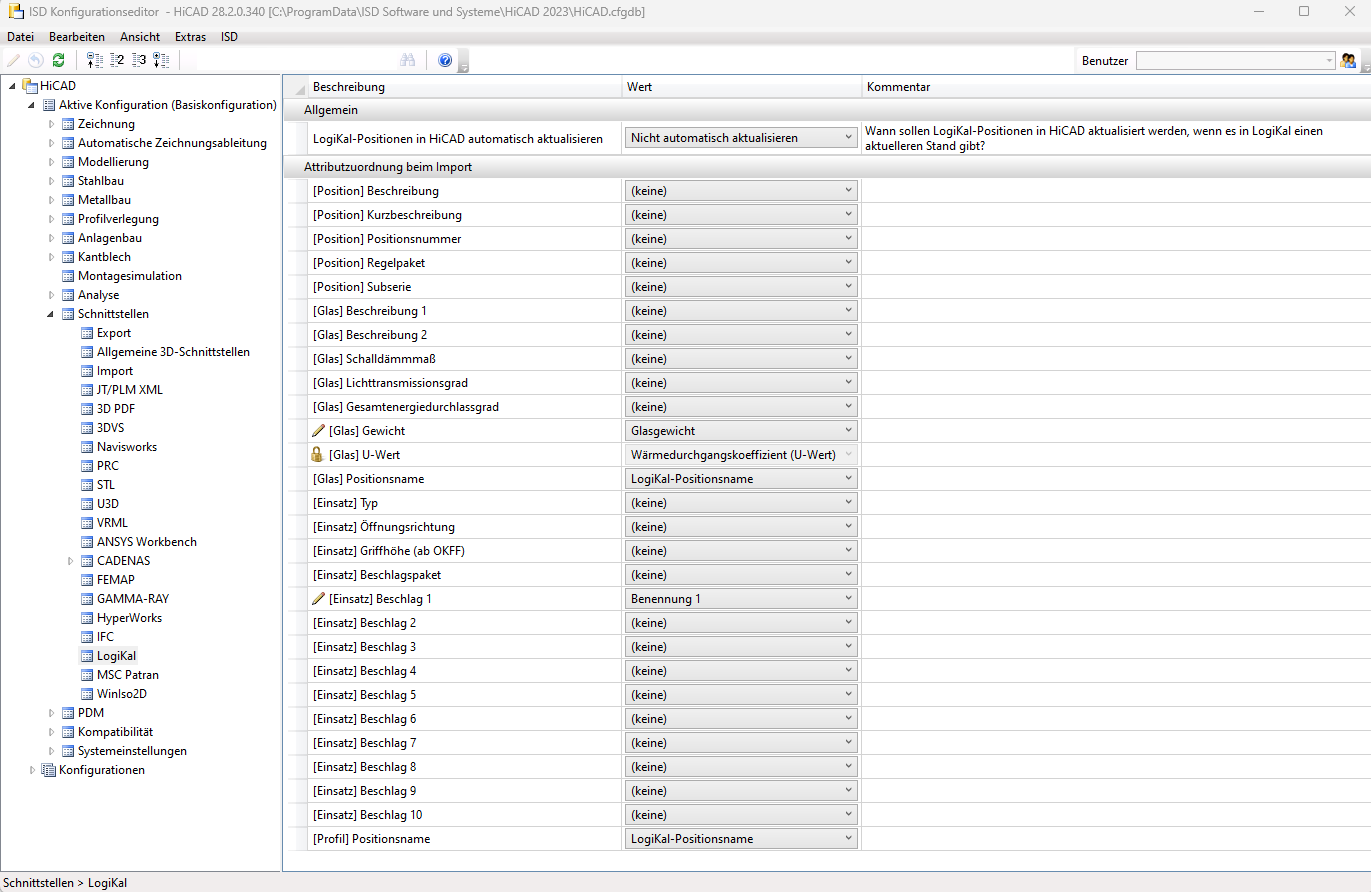Select the HyperWorks tree item
1371x892 pixels.
[129, 618]
